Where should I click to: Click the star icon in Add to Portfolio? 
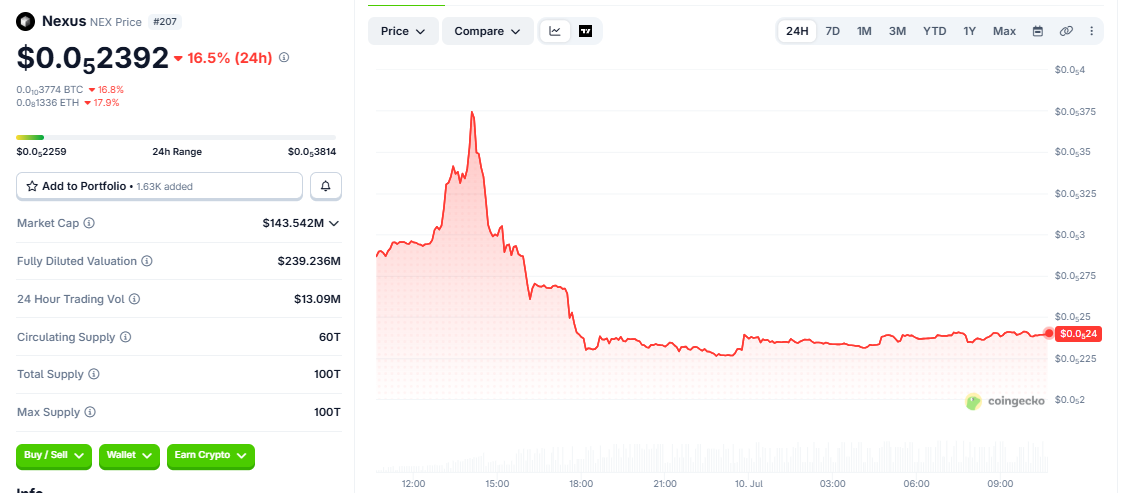[x=31, y=186]
